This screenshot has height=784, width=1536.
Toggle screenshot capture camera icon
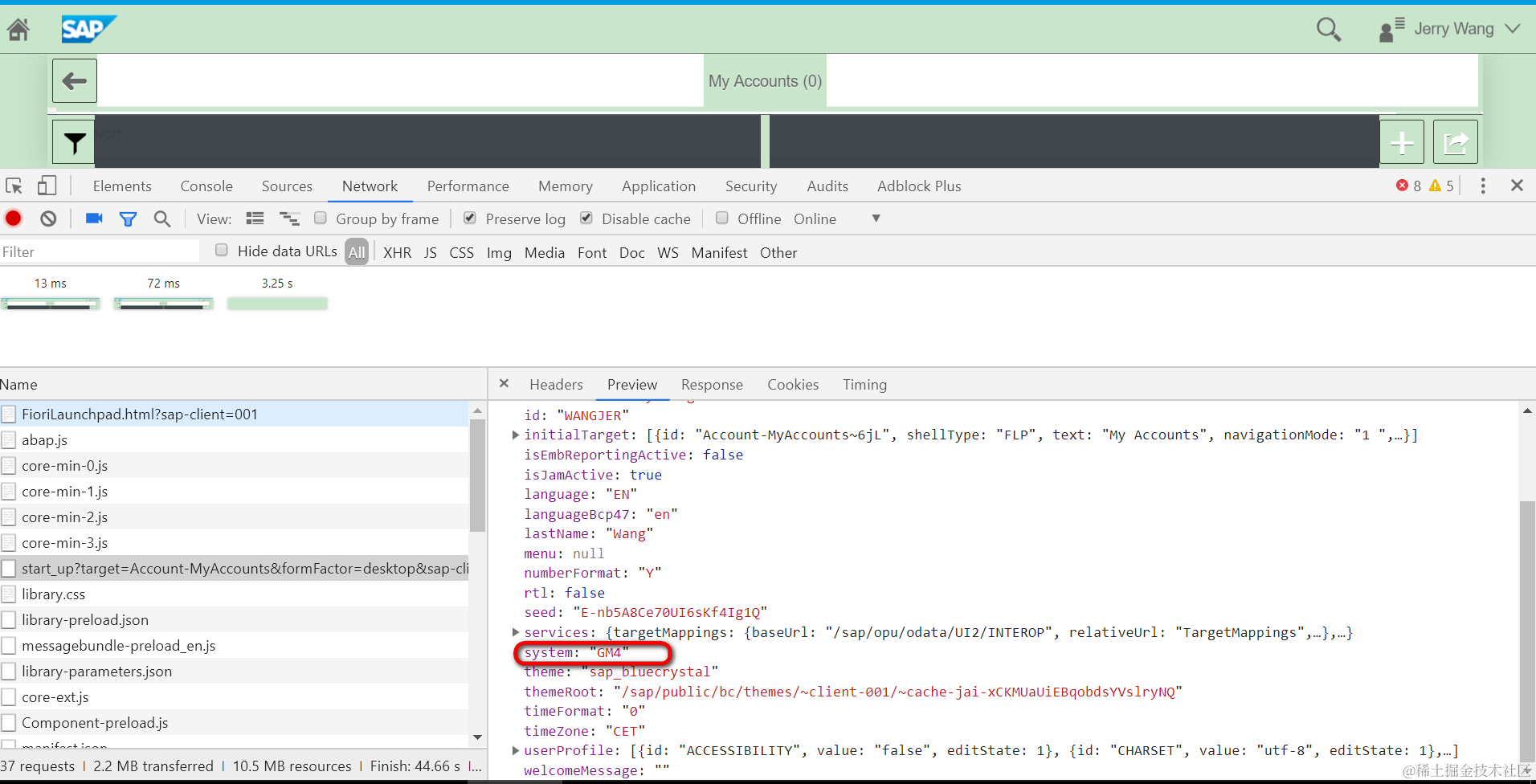point(94,218)
